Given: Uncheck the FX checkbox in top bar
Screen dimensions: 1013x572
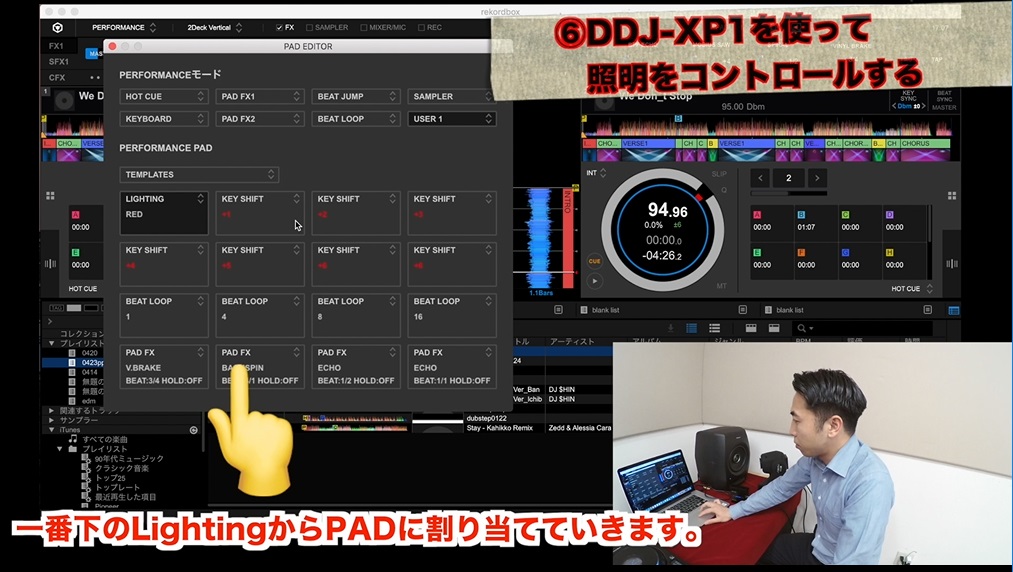Looking at the screenshot, I should (279, 28).
